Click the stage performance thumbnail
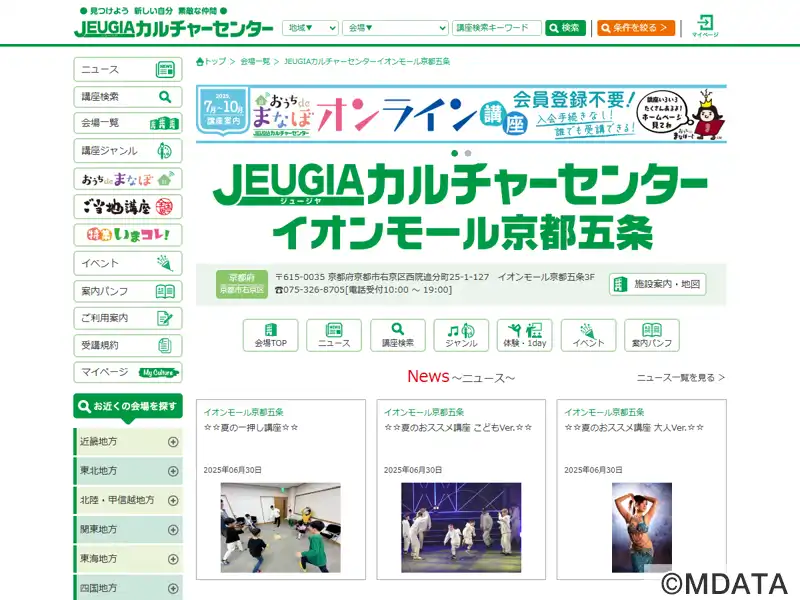The height and width of the screenshot is (600, 800). click(x=461, y=528)
